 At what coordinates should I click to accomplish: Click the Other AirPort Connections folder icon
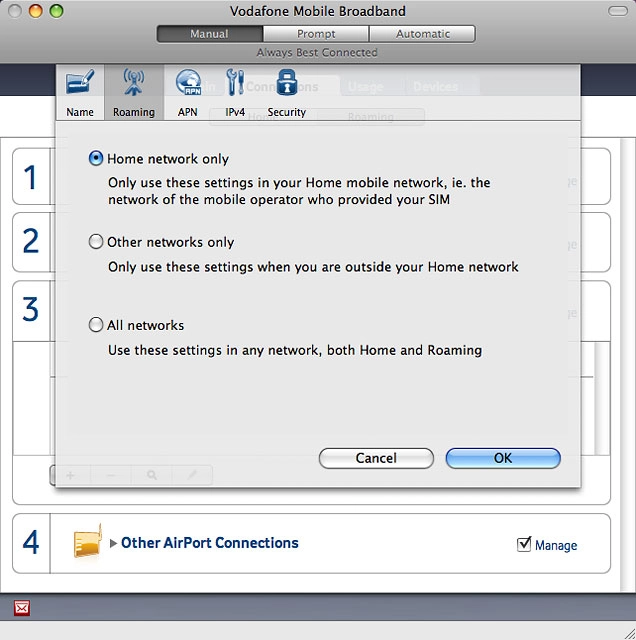[x=87, y=542]
